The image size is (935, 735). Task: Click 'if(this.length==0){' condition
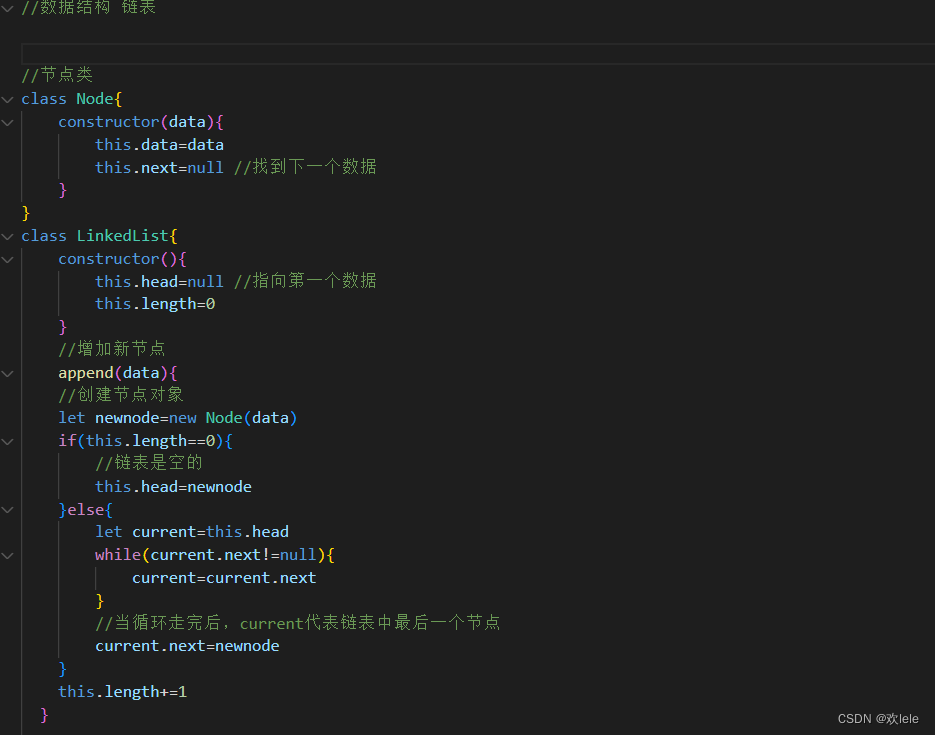pos(145,441)
